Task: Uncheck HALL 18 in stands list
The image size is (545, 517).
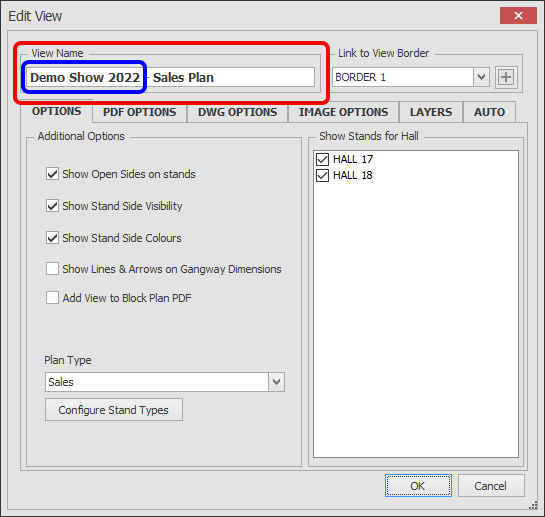Action: [x=322, y=175]
